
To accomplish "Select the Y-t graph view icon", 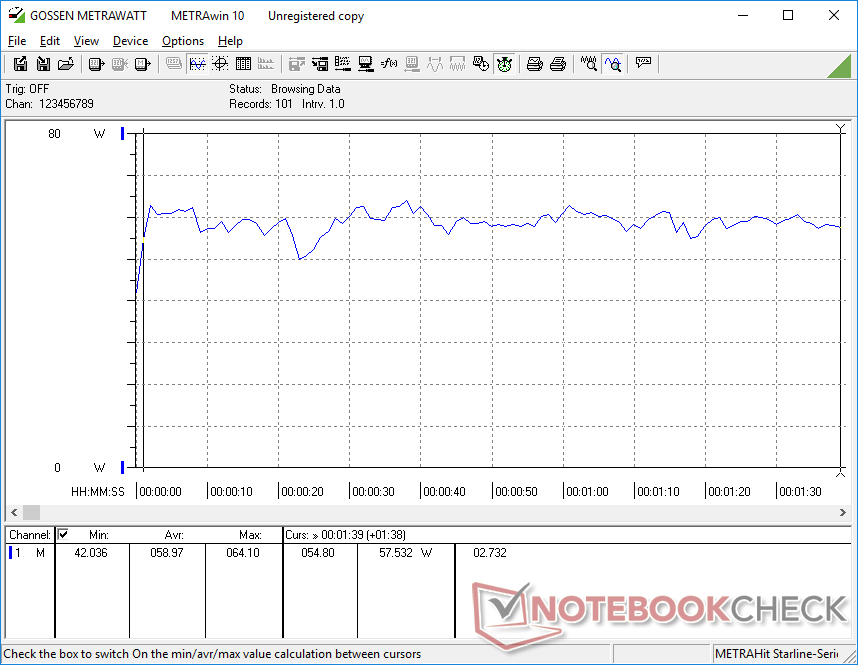I will [x=197, y=64].
